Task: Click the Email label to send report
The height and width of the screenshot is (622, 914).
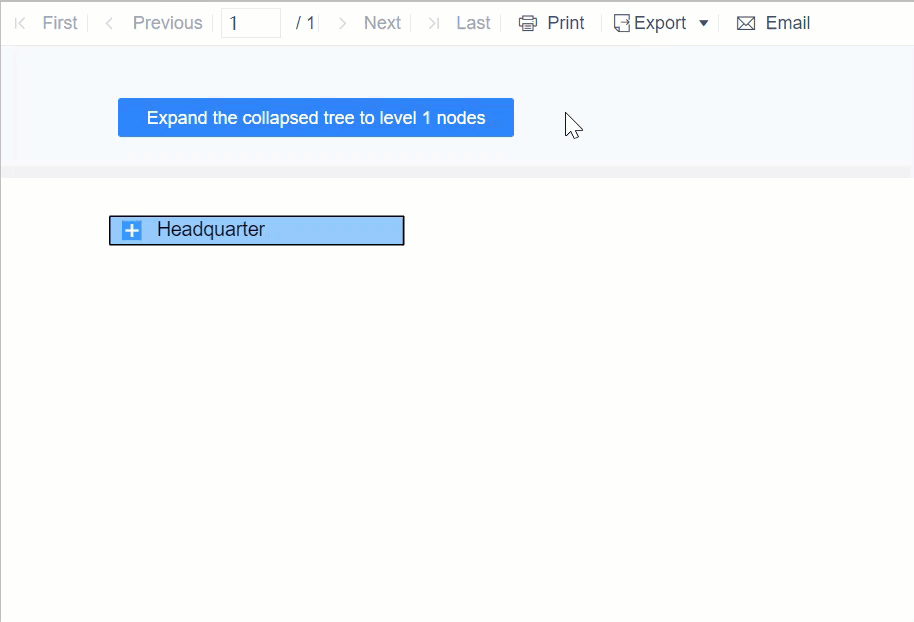Action: [788, 22]
